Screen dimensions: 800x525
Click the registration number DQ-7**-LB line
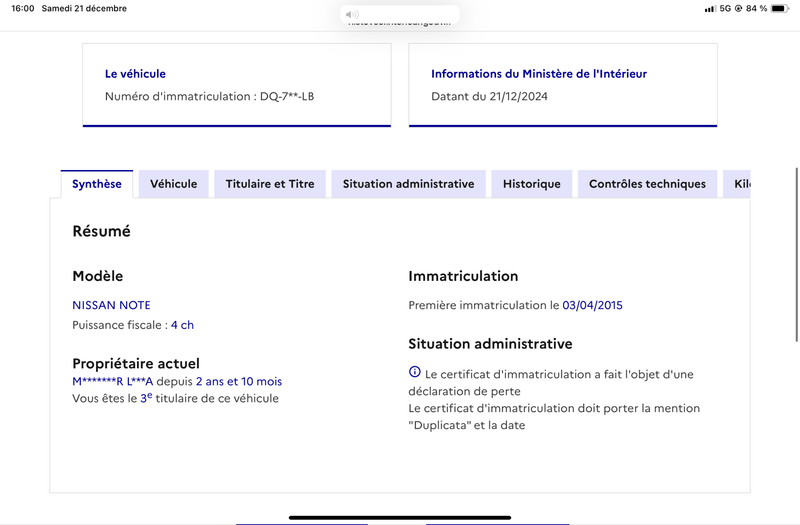pos(210,96)
